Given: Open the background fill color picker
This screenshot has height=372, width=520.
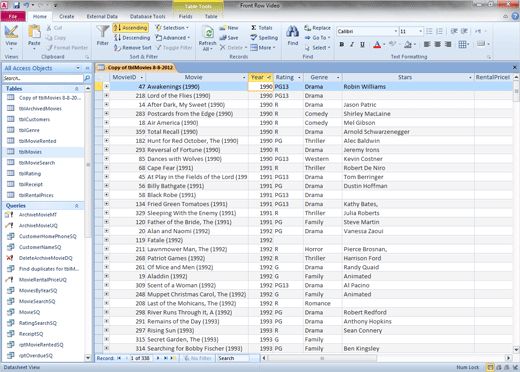Looking at the screenshot, I should (415, 44).
